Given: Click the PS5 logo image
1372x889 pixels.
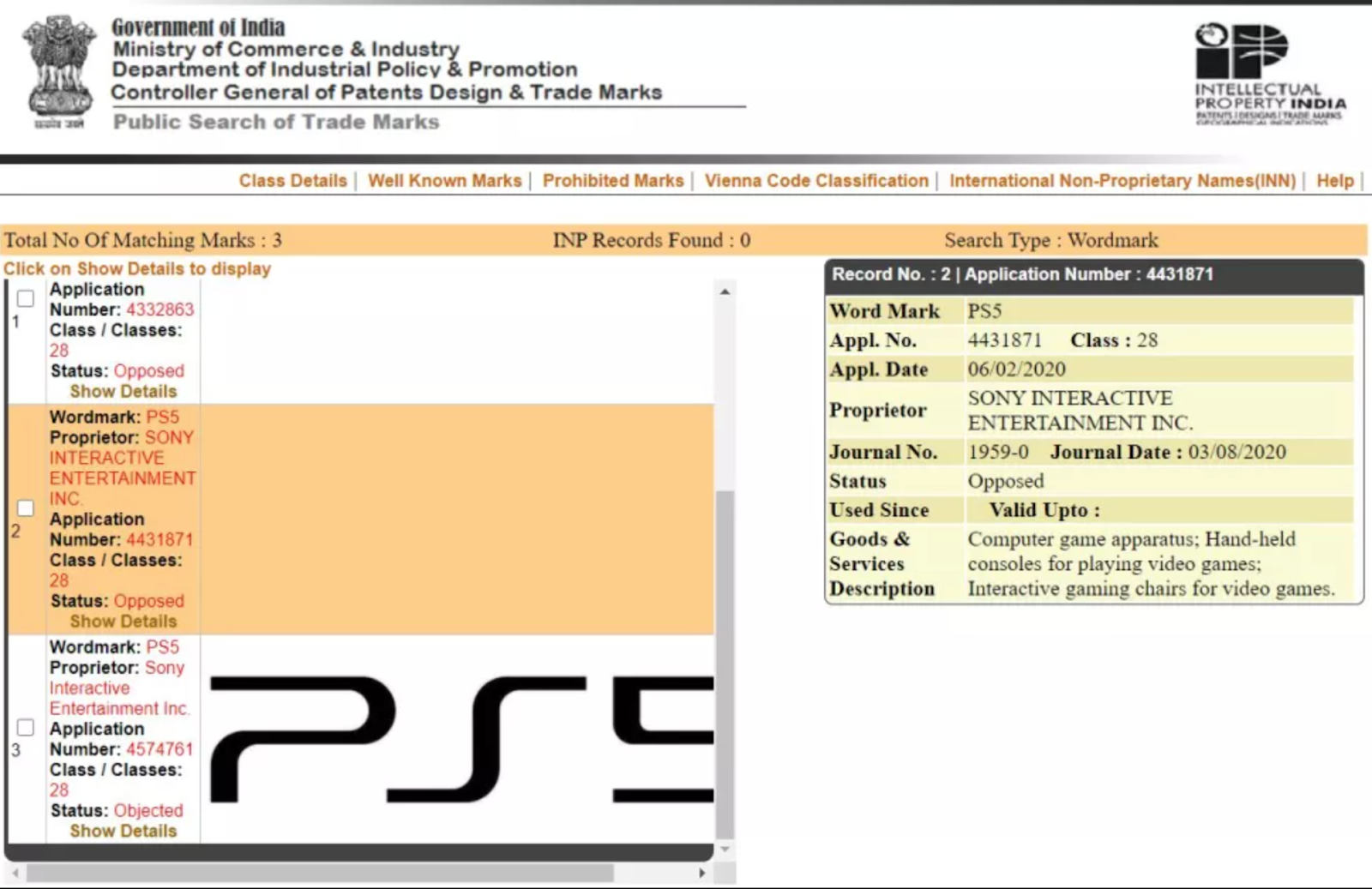Looking at the screenshot, I should tap(461, 739).
